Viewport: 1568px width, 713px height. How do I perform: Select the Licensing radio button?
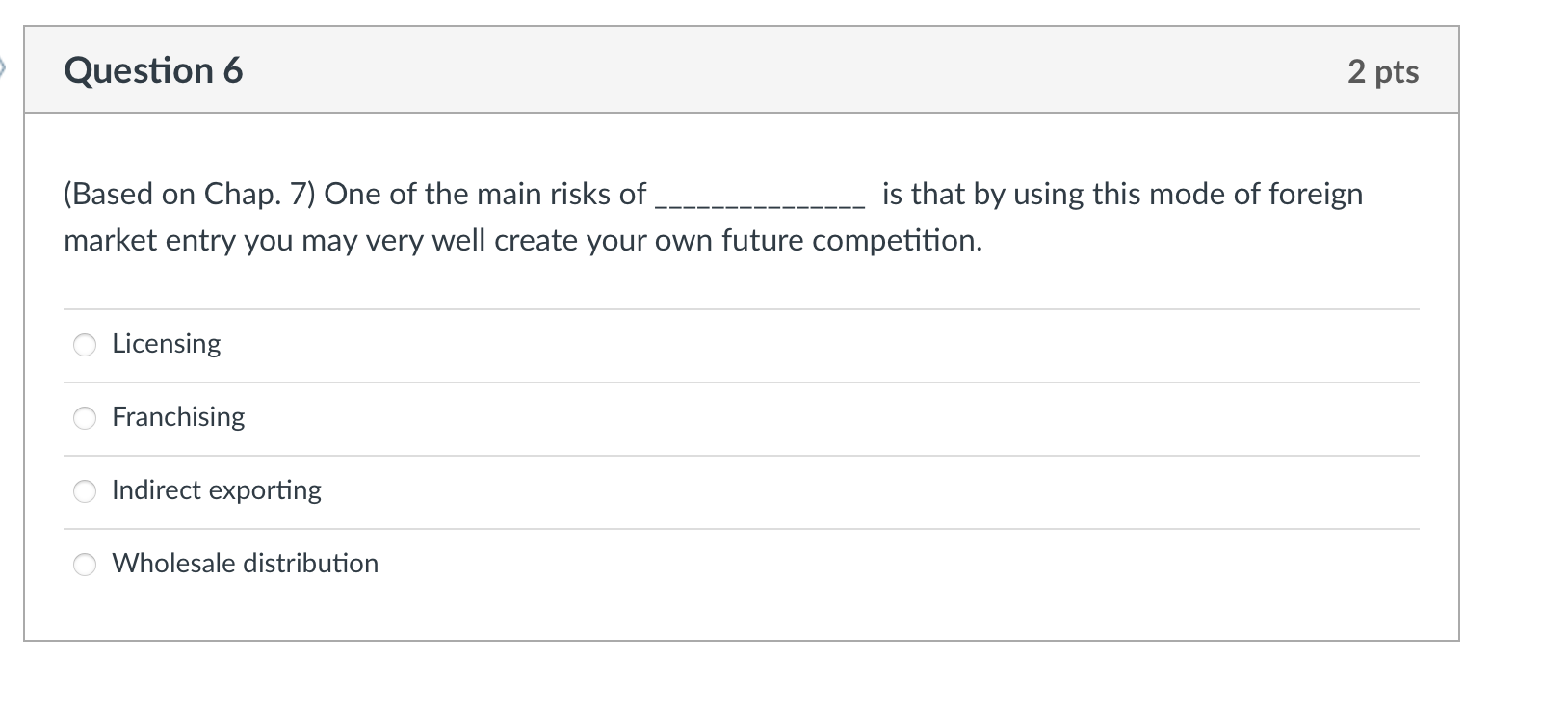click(x=85, y=344)
